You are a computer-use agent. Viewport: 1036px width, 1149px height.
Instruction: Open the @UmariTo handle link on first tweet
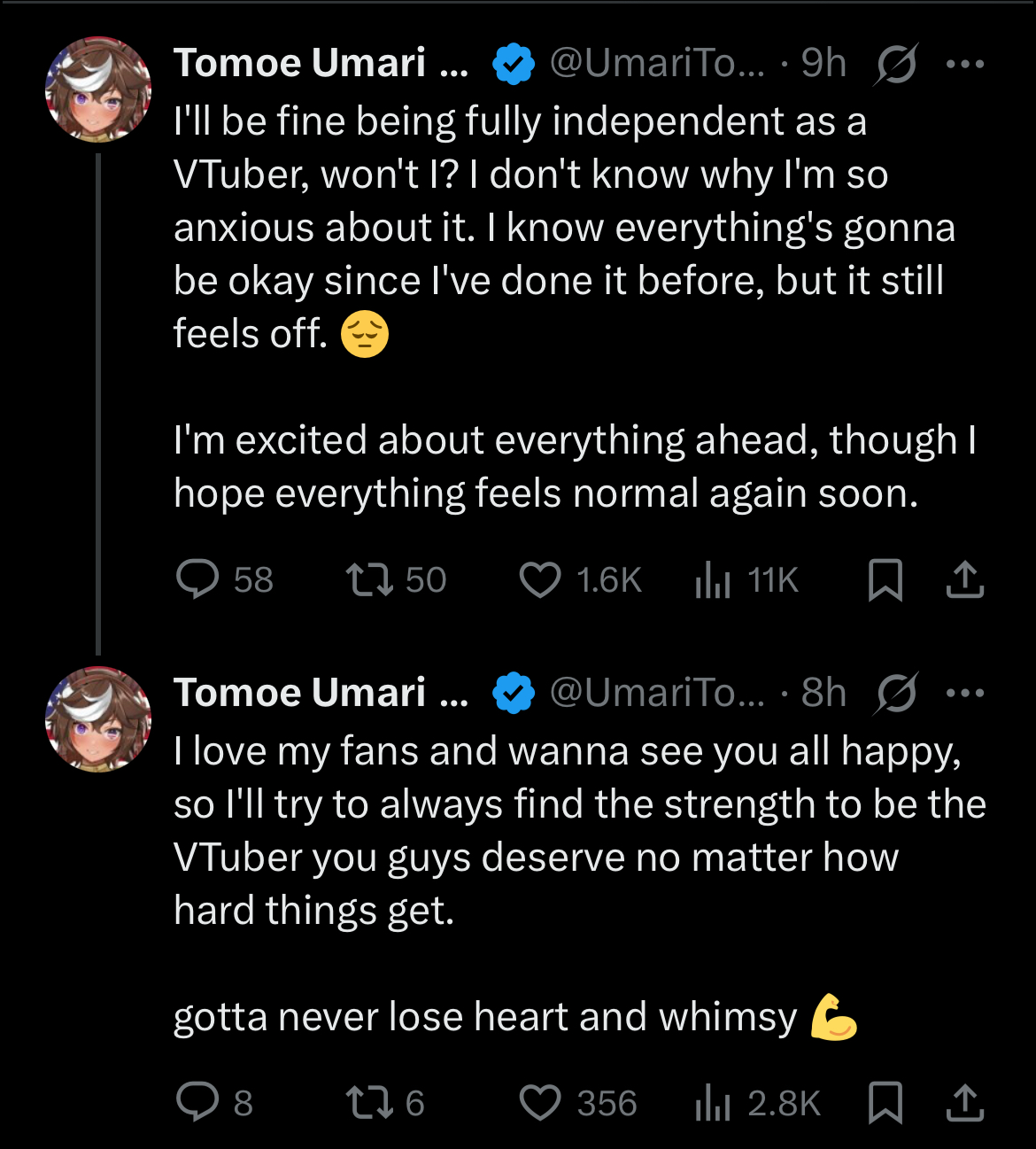[656, 64]
